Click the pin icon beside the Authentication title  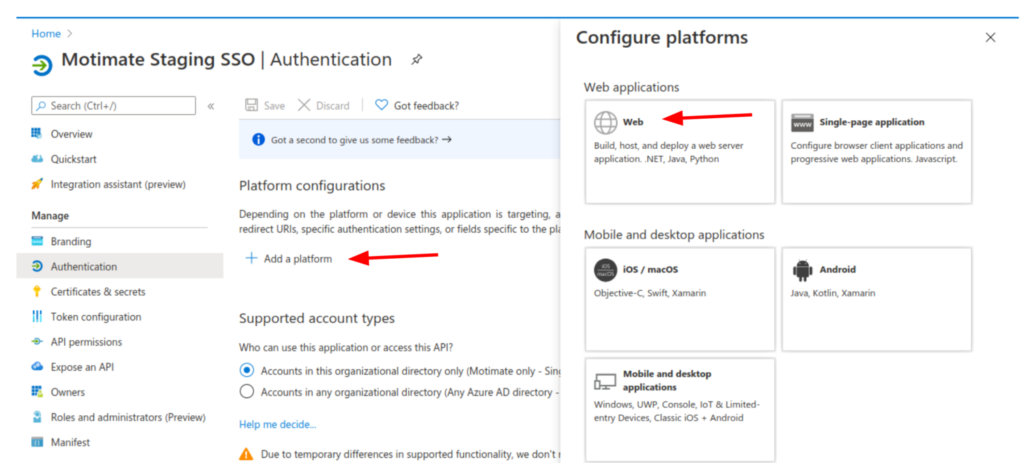(x=416, y=61)
